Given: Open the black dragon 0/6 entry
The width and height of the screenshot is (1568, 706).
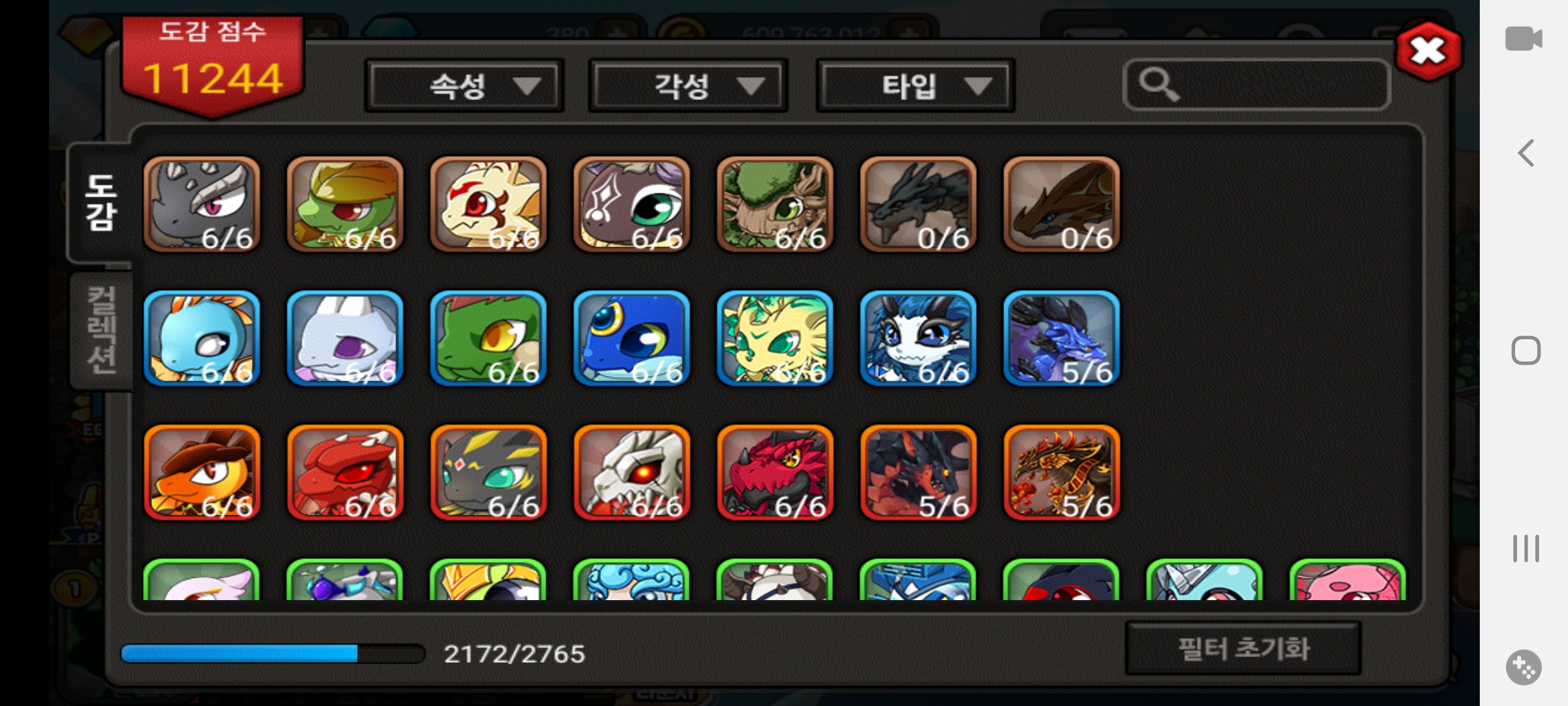Looking at the screenshot, I should (x=918, y=204).
